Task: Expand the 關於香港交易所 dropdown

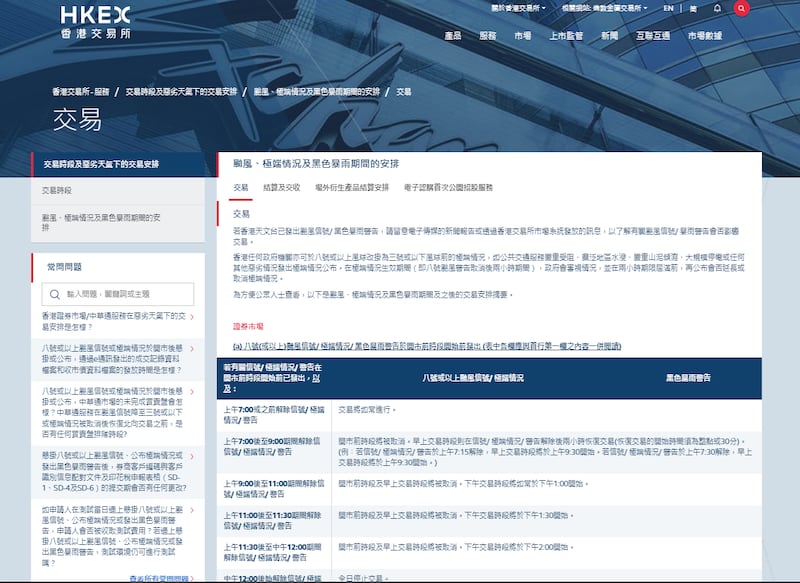Action: tap(518, 8)
